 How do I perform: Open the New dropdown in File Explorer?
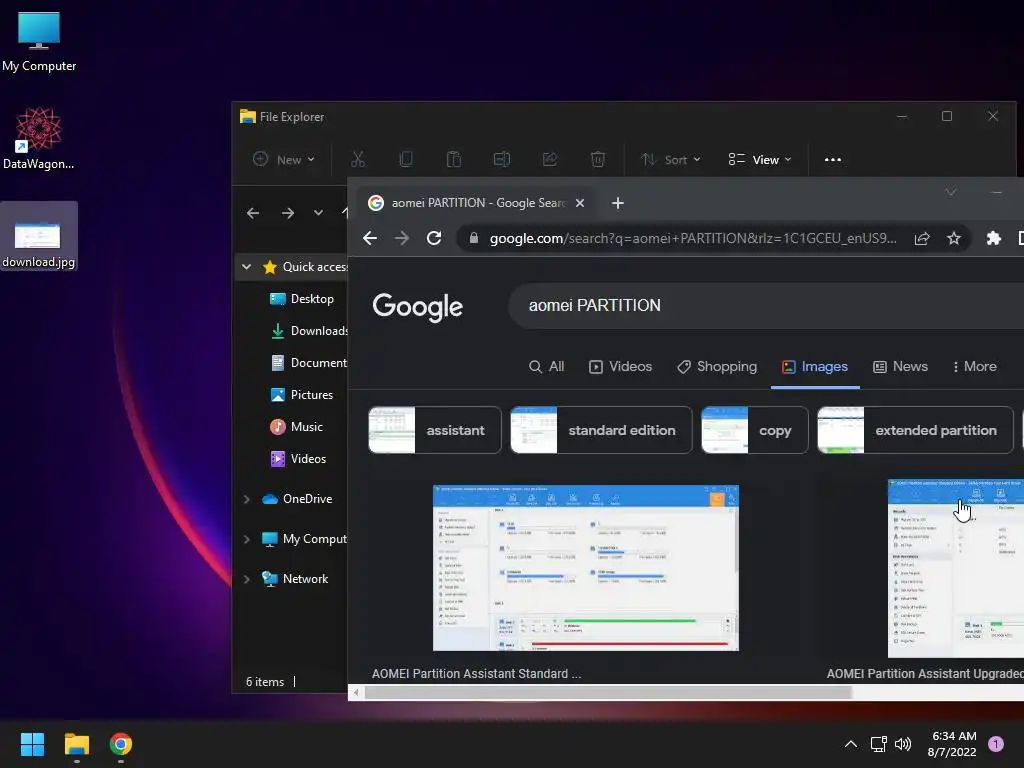point(283,159)
